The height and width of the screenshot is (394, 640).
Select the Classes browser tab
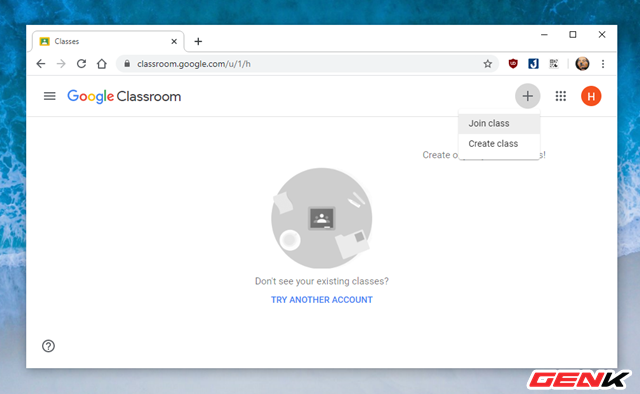coord(108,41)
